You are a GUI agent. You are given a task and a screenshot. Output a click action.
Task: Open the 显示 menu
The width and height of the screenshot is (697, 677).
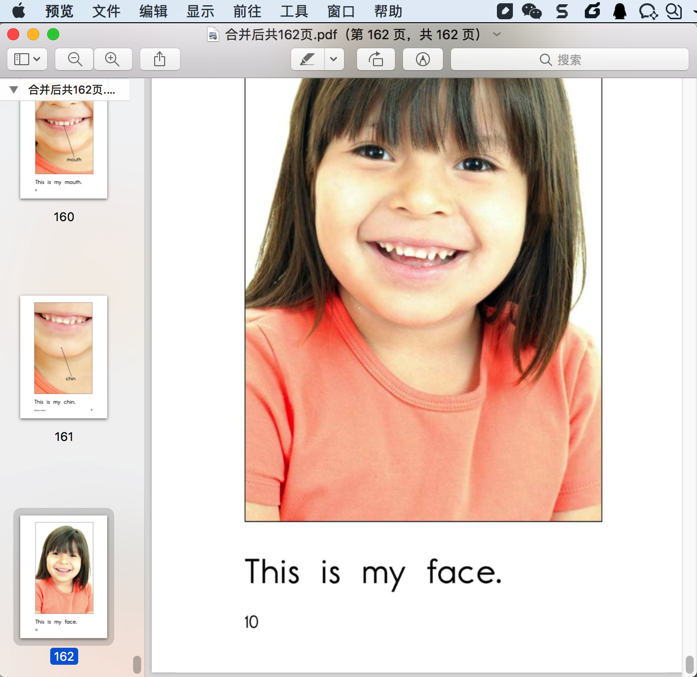[200, 12]
